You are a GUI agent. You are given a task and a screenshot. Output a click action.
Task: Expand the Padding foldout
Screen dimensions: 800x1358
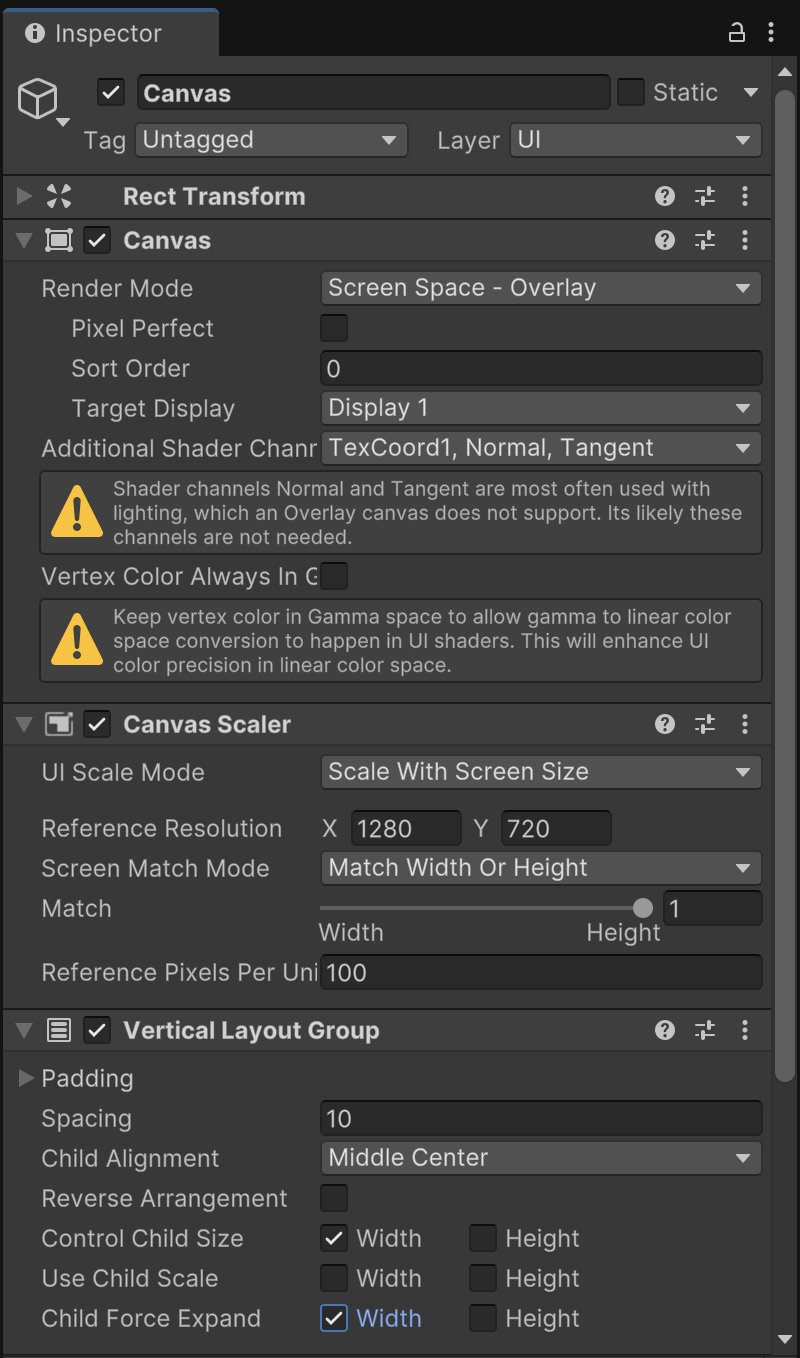point(27,1078)
